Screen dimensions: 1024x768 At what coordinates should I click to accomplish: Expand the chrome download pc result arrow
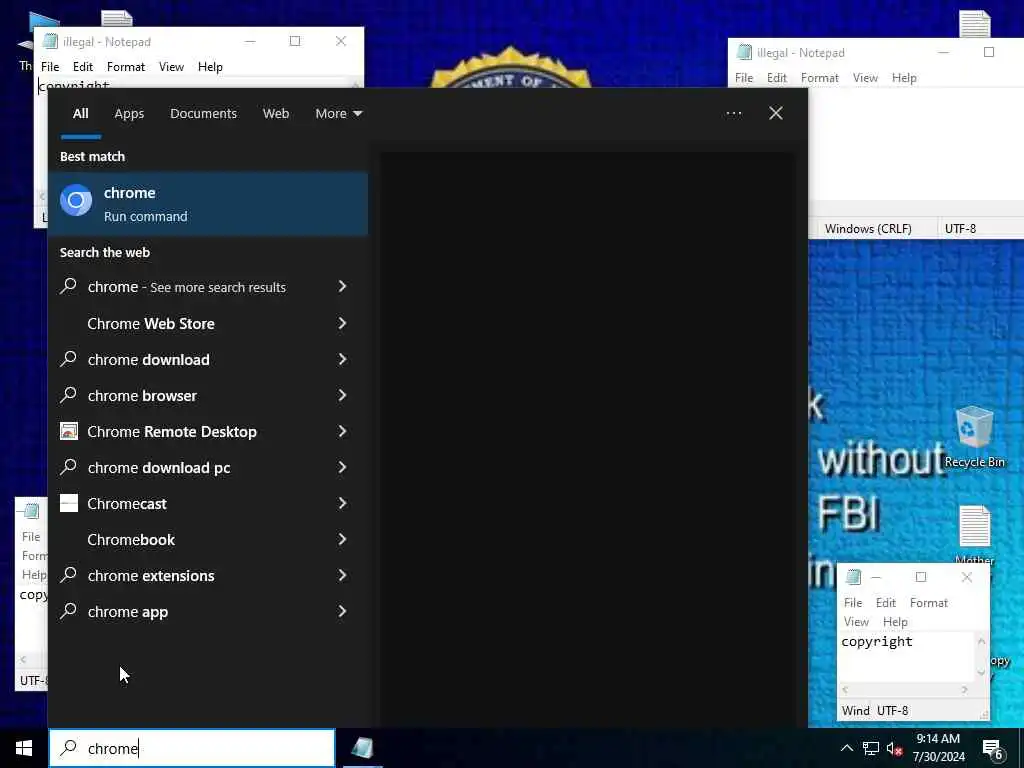pos(342,467)
